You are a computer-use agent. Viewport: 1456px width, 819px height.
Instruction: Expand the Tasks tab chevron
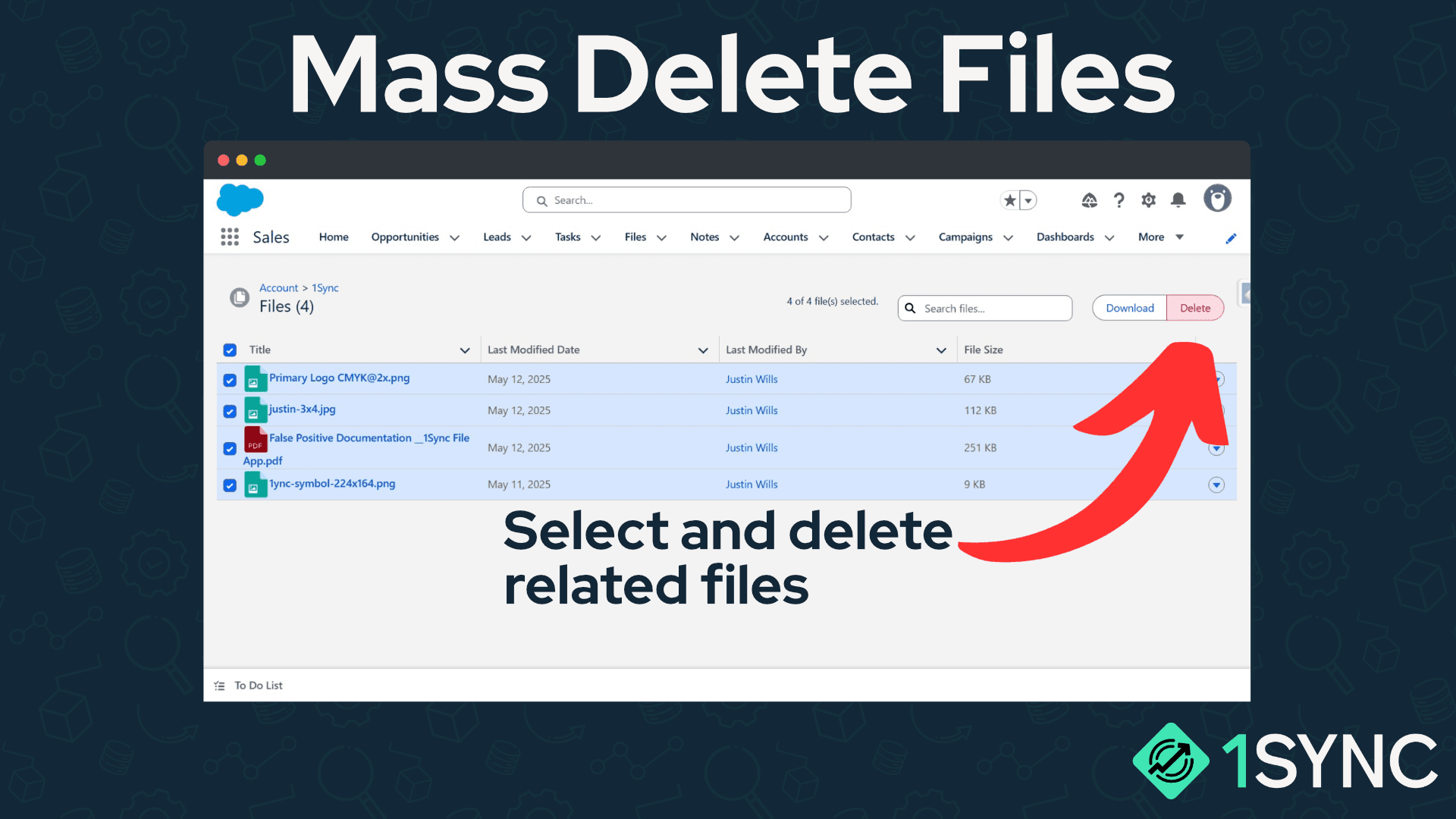coord(596,238)
